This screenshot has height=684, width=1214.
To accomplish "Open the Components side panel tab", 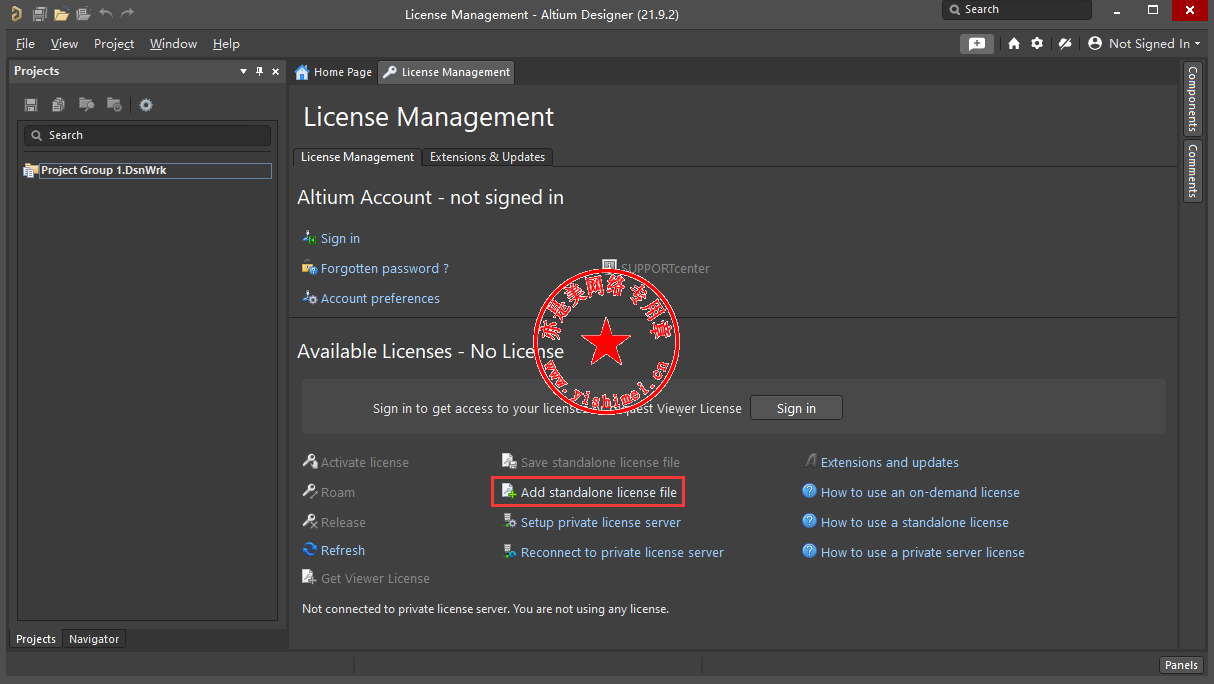I will 1192,99.
